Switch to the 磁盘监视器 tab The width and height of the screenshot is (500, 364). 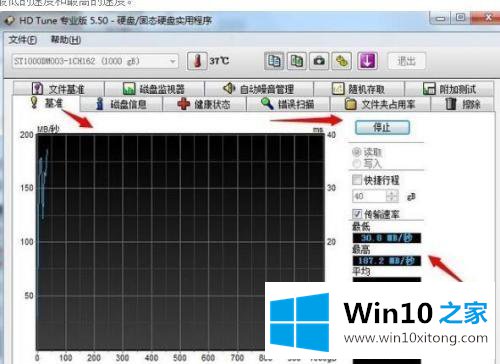(x=154, y=89)
